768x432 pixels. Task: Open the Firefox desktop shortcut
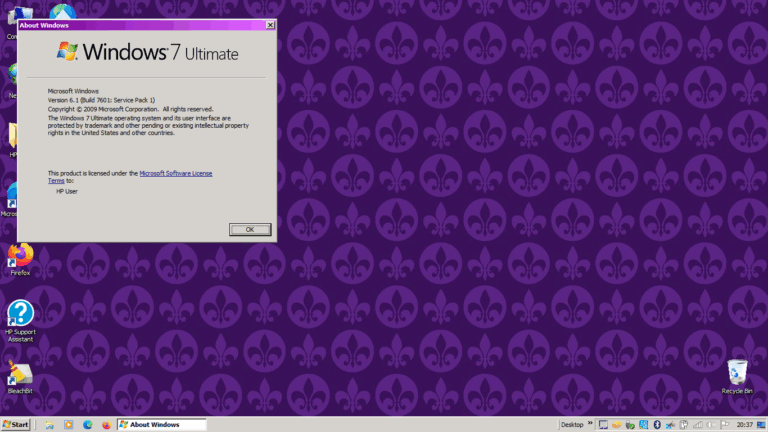point(20,260)
